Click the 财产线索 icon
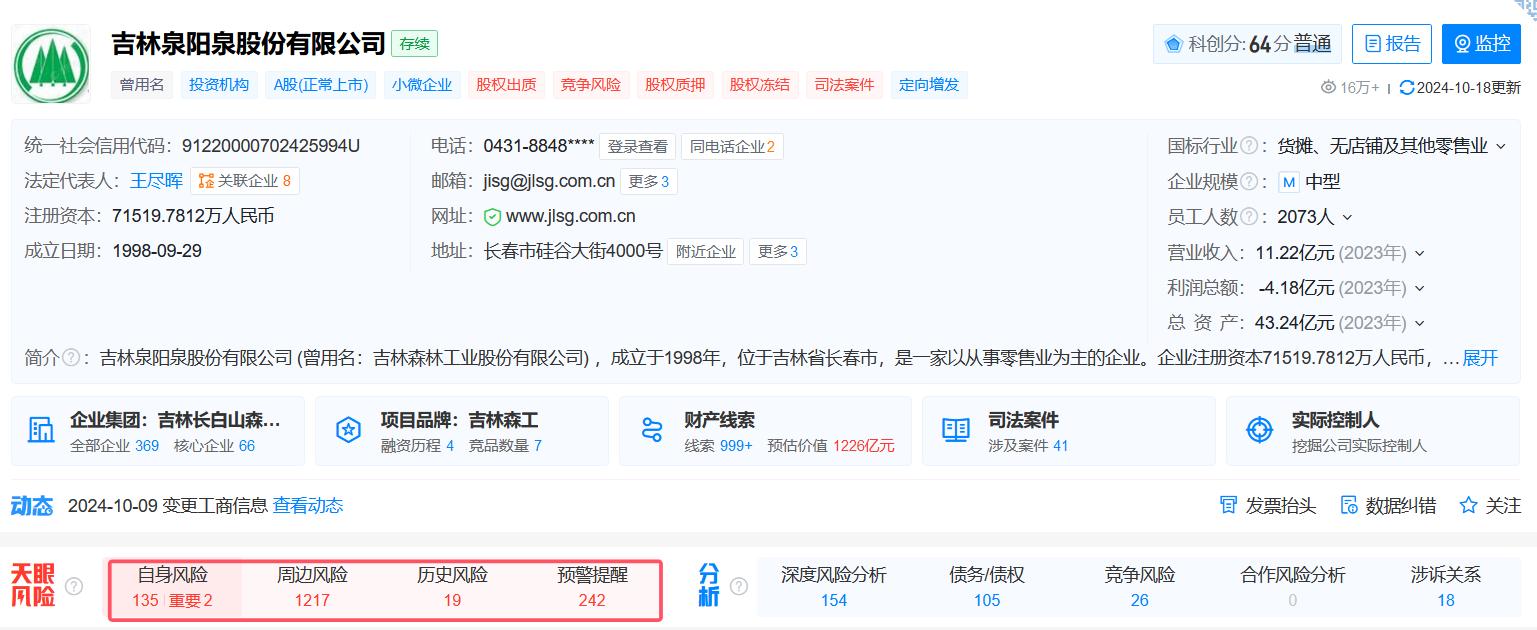This screenshot has width=1537, height=630. tap(651, 431)
